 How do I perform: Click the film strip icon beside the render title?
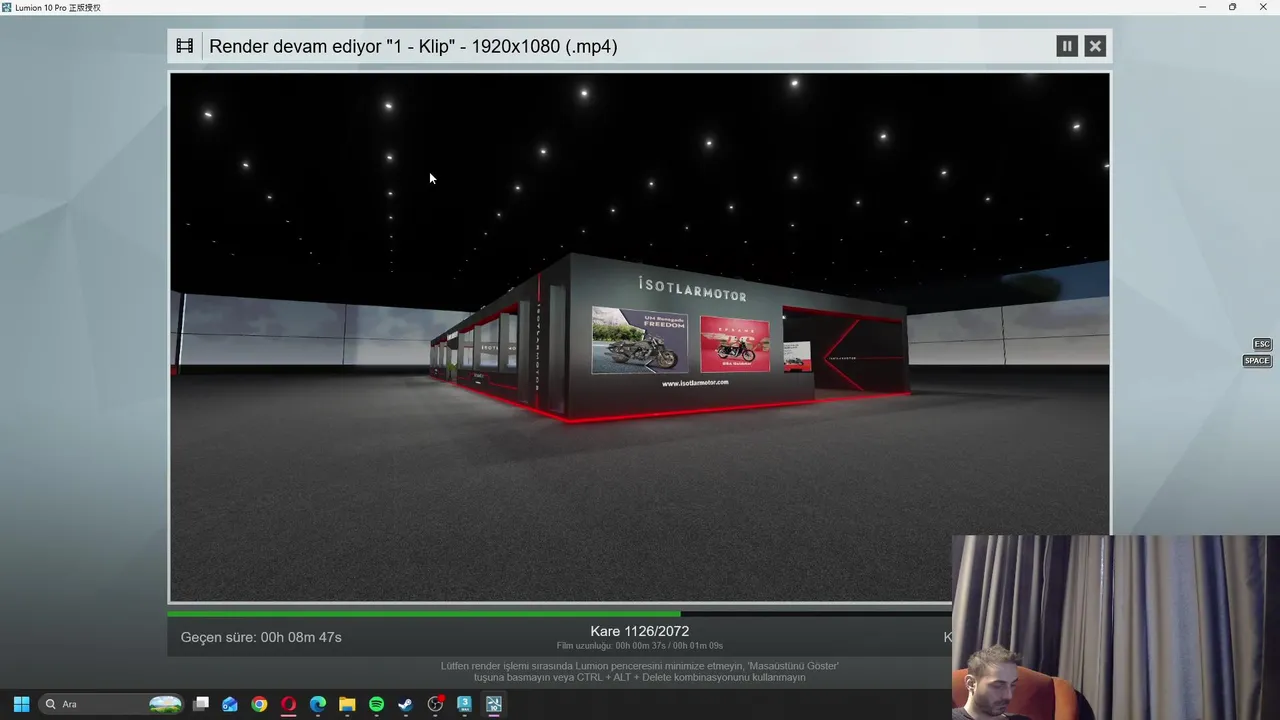point(184,46)
